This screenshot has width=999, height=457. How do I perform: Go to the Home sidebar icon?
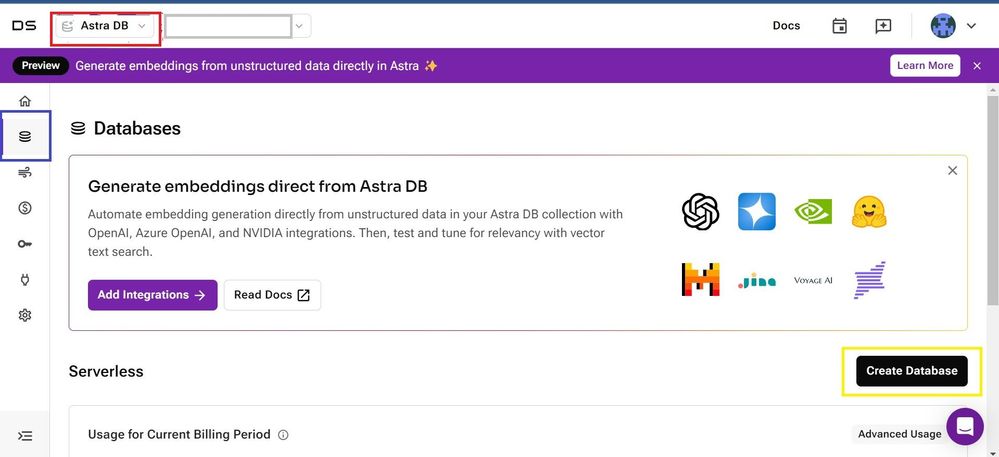pos(25,101)
